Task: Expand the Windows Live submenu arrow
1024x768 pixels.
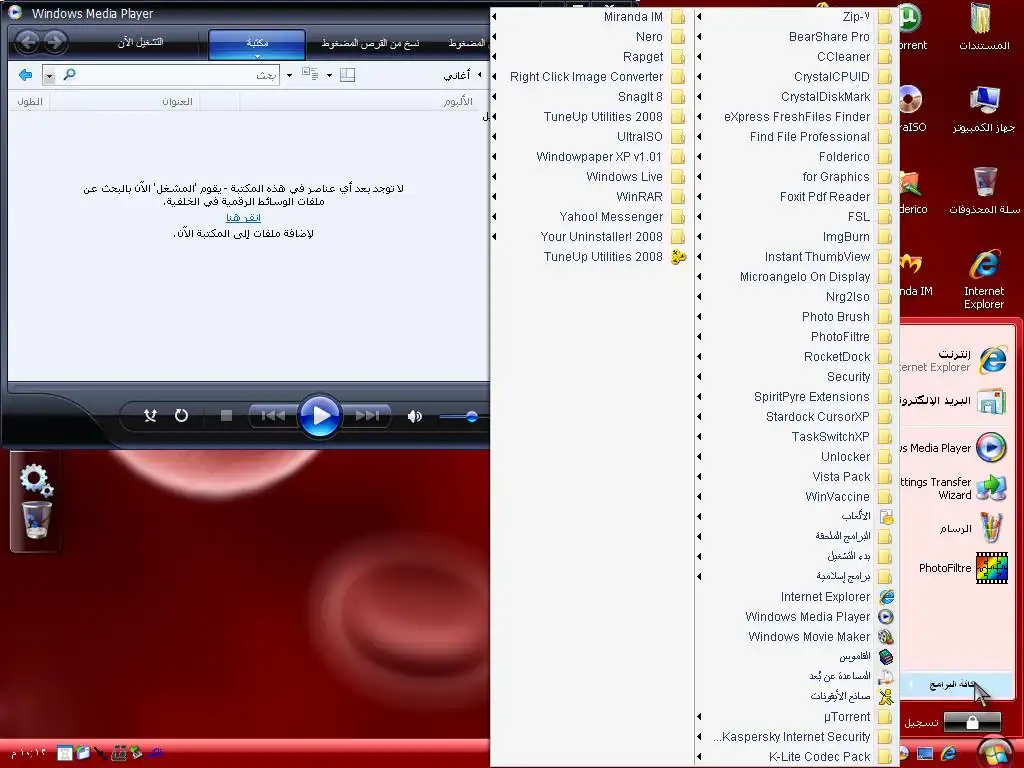Action: [x=494, y=176]
